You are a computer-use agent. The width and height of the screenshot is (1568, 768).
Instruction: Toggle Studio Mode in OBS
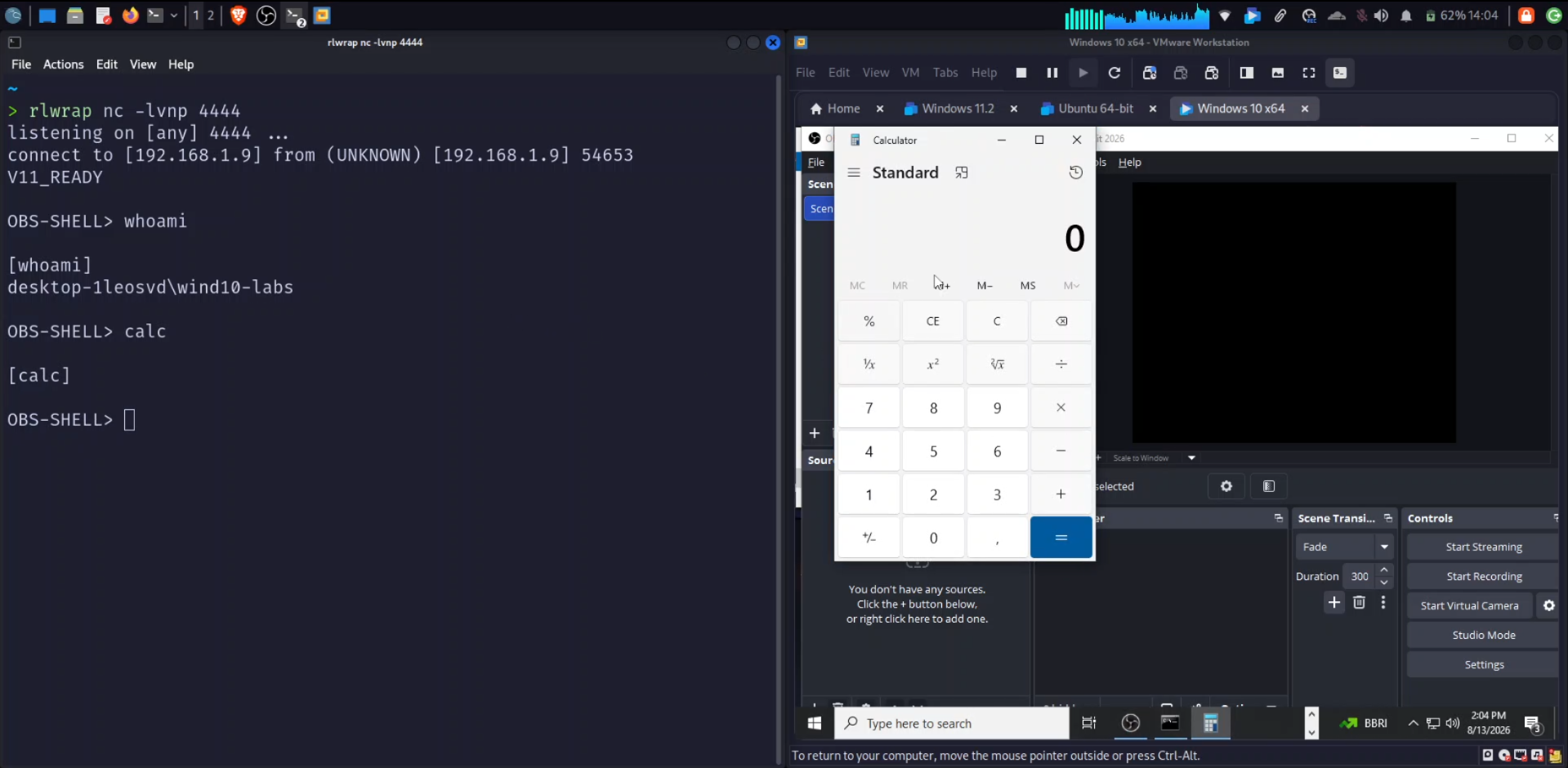coord(1483,636)
